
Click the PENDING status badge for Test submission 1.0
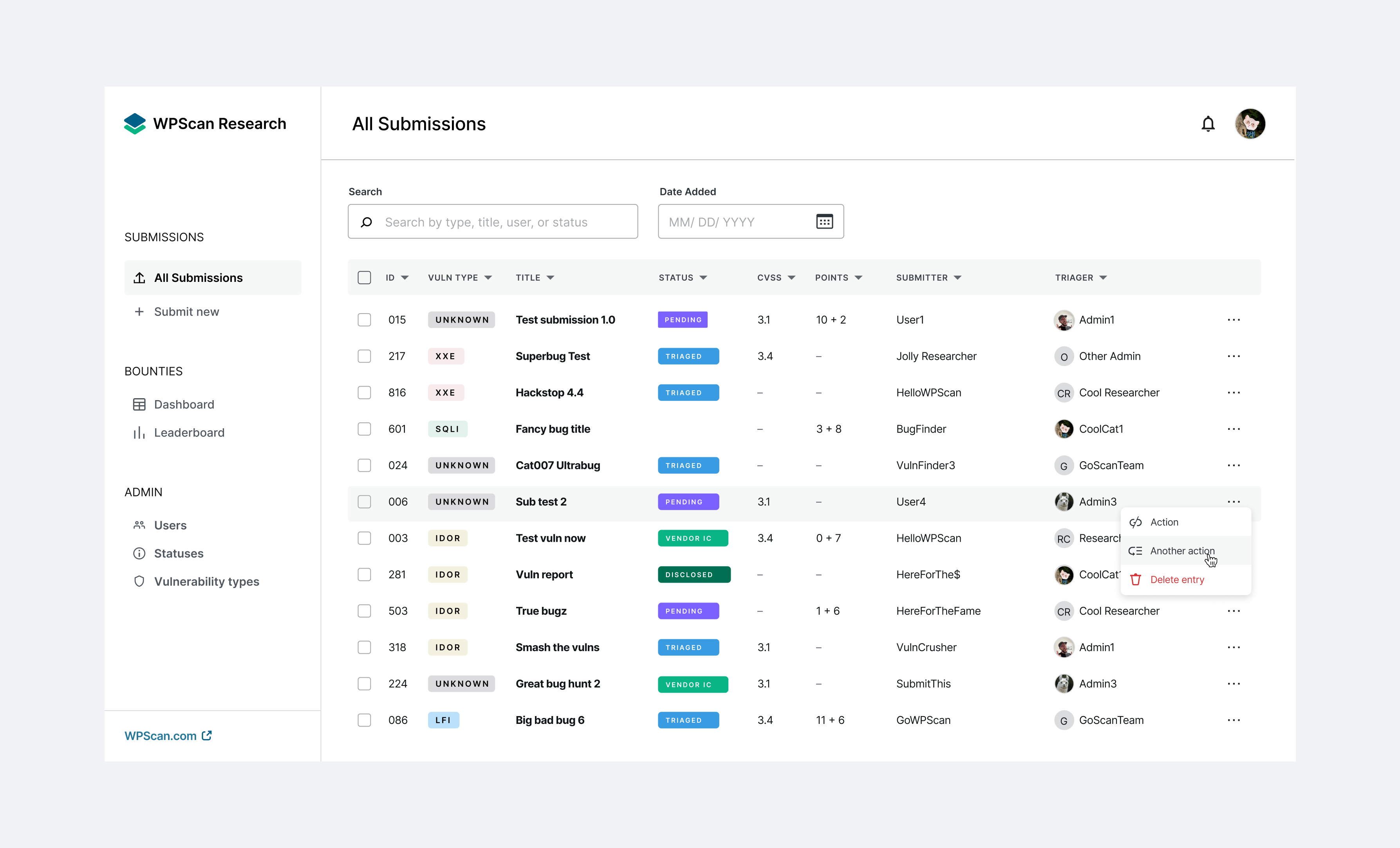point(683,320)
